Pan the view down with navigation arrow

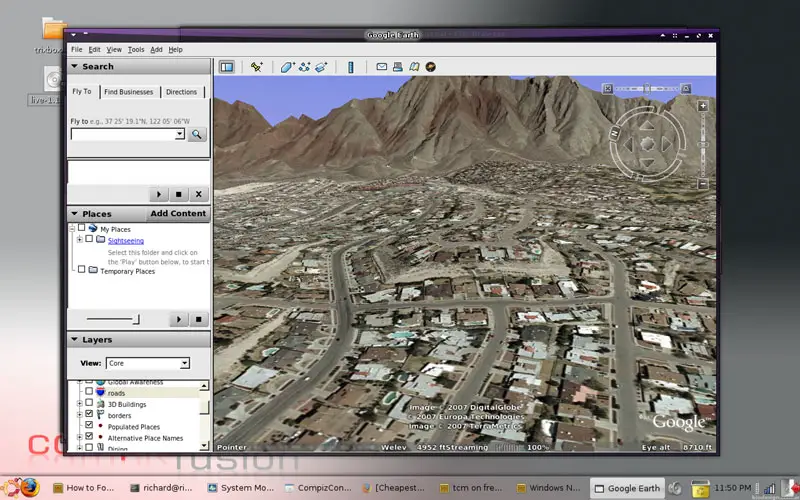point(647,163)
